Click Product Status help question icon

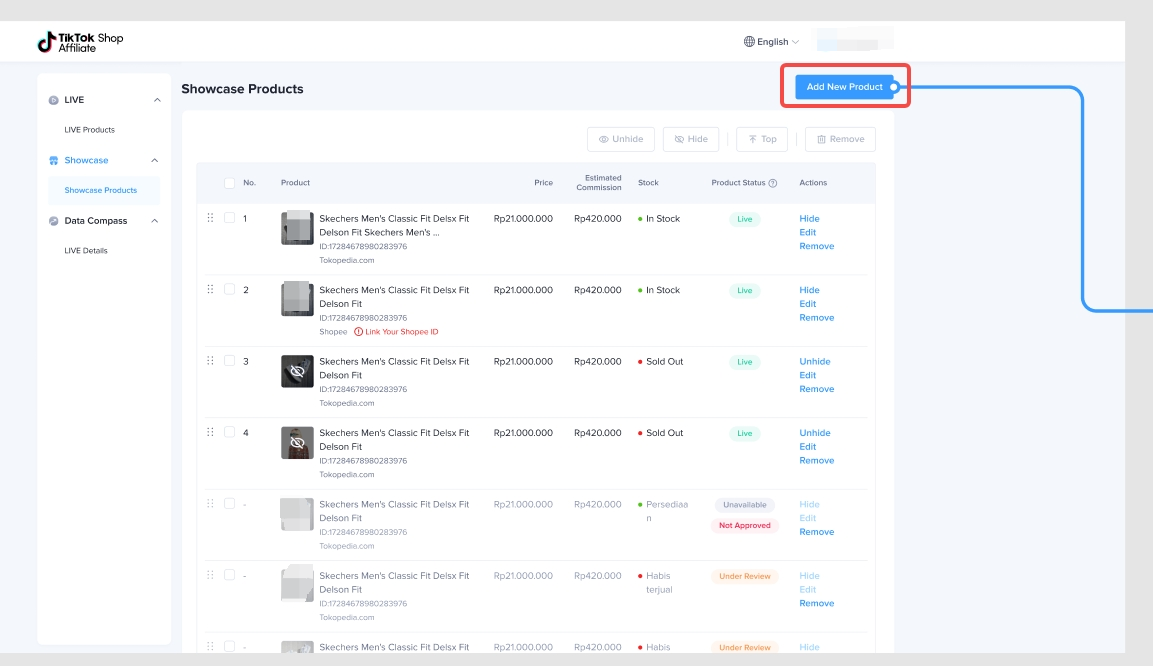pos(773,183)
